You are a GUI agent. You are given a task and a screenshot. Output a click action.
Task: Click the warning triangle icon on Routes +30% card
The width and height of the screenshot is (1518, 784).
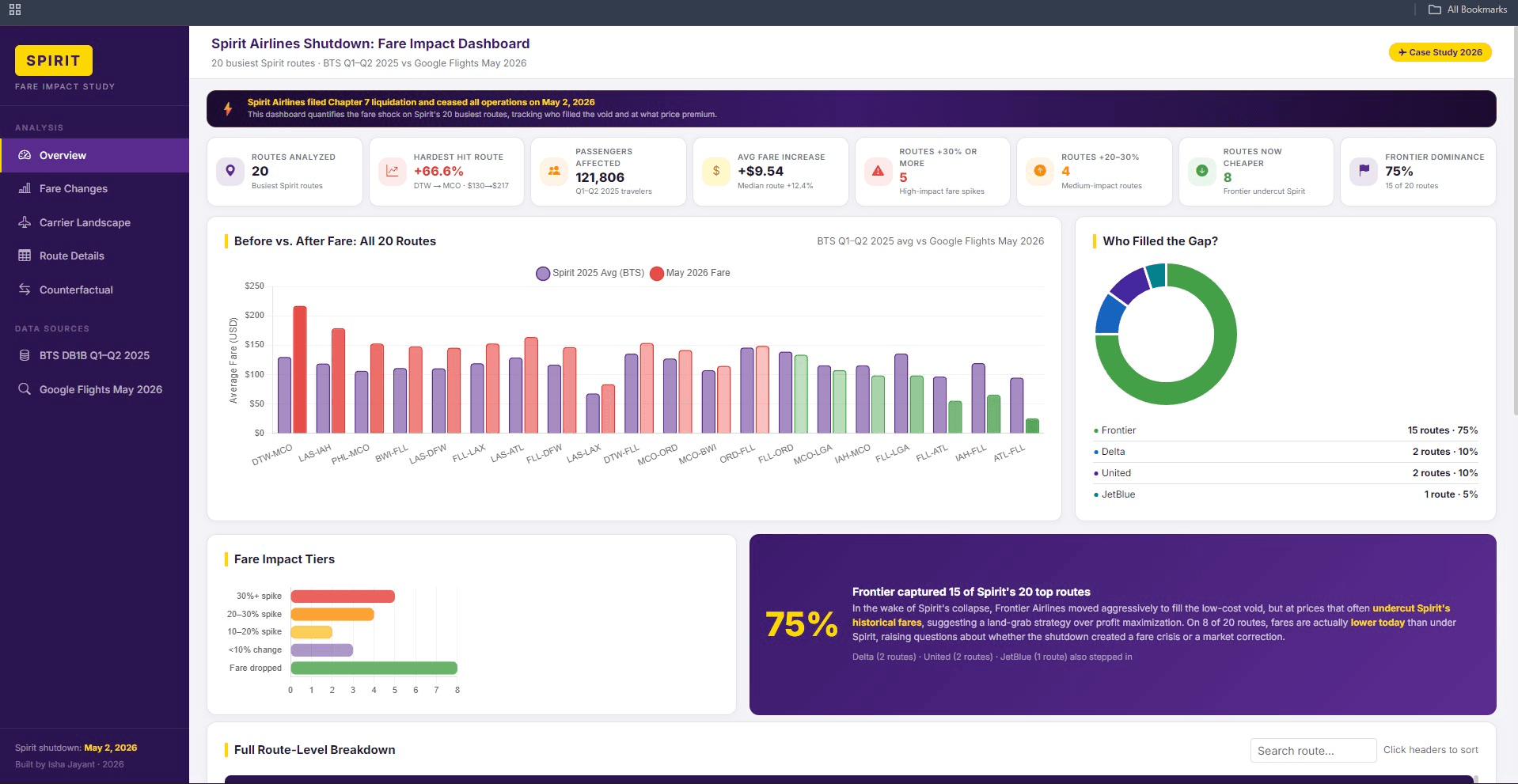click(878, 171)
